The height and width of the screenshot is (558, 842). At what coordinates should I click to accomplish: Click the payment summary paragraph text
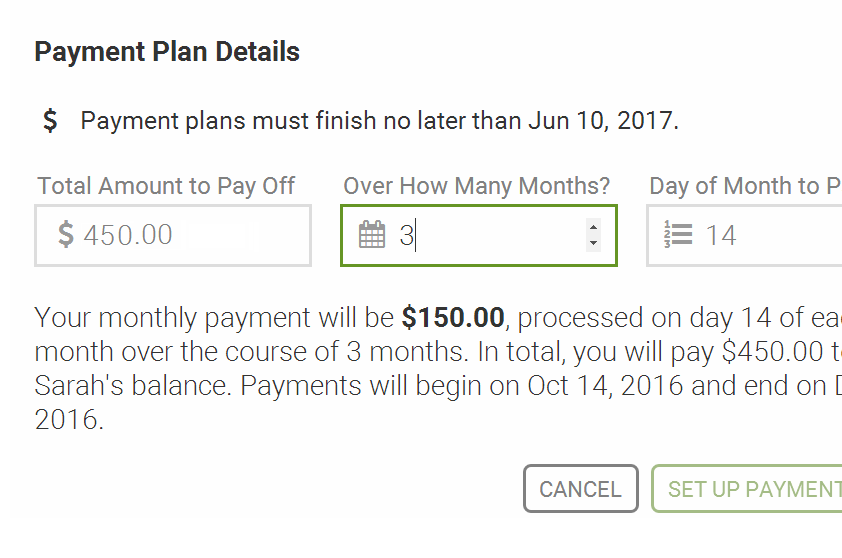pos(438,368)
